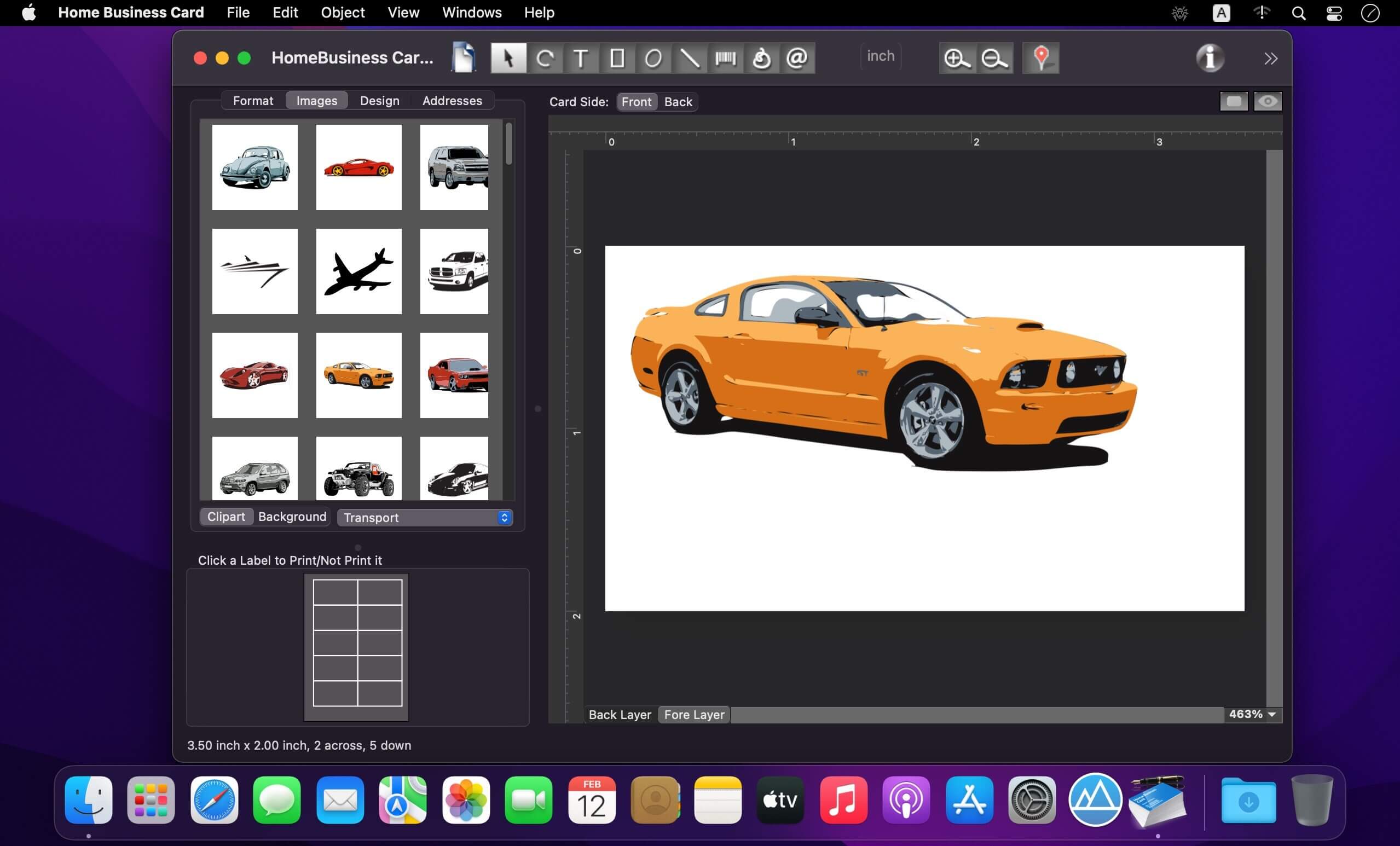Select the orange Mustang on the card
The image size is (1400, 846).
[883, 372]
